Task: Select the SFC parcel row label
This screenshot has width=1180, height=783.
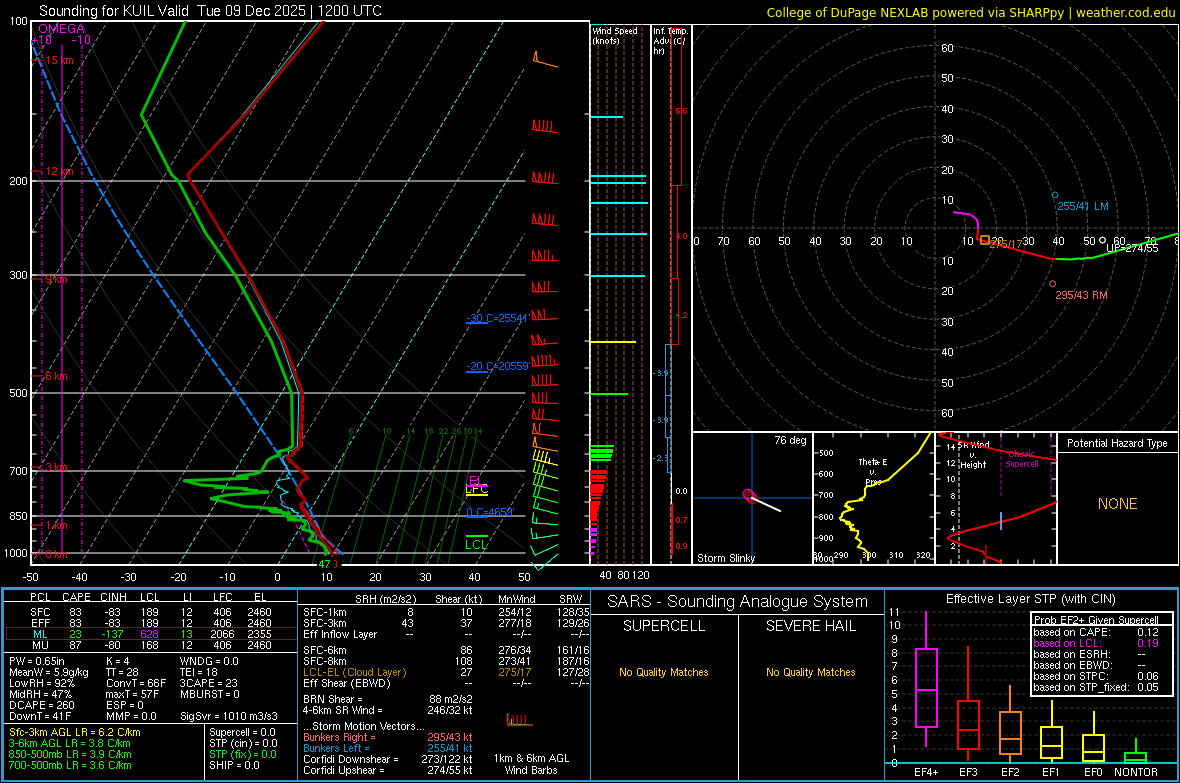Action: click(x=40, y=612)
